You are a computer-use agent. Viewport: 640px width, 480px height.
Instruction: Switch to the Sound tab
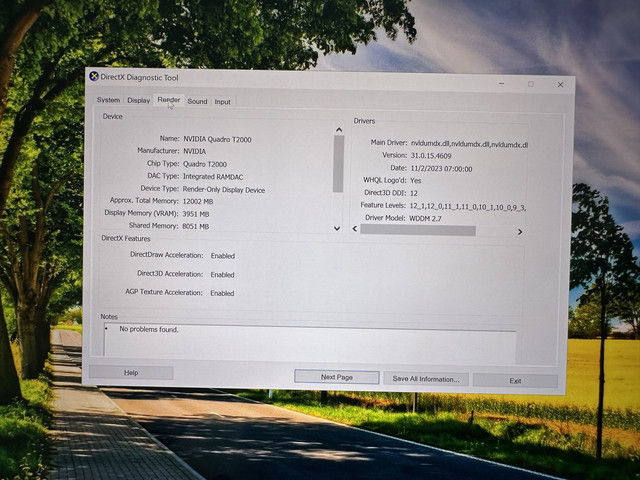(x=197, y=101)
